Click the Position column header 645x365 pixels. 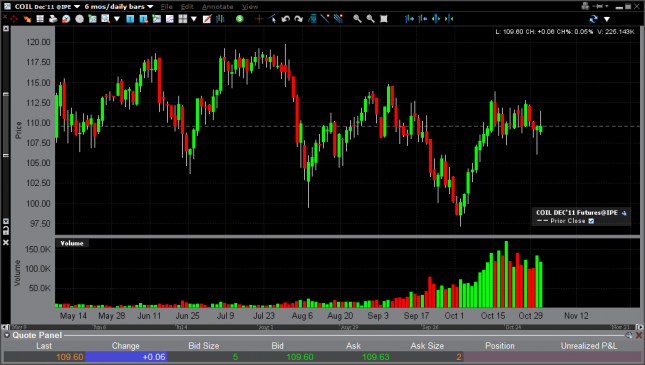499,346
